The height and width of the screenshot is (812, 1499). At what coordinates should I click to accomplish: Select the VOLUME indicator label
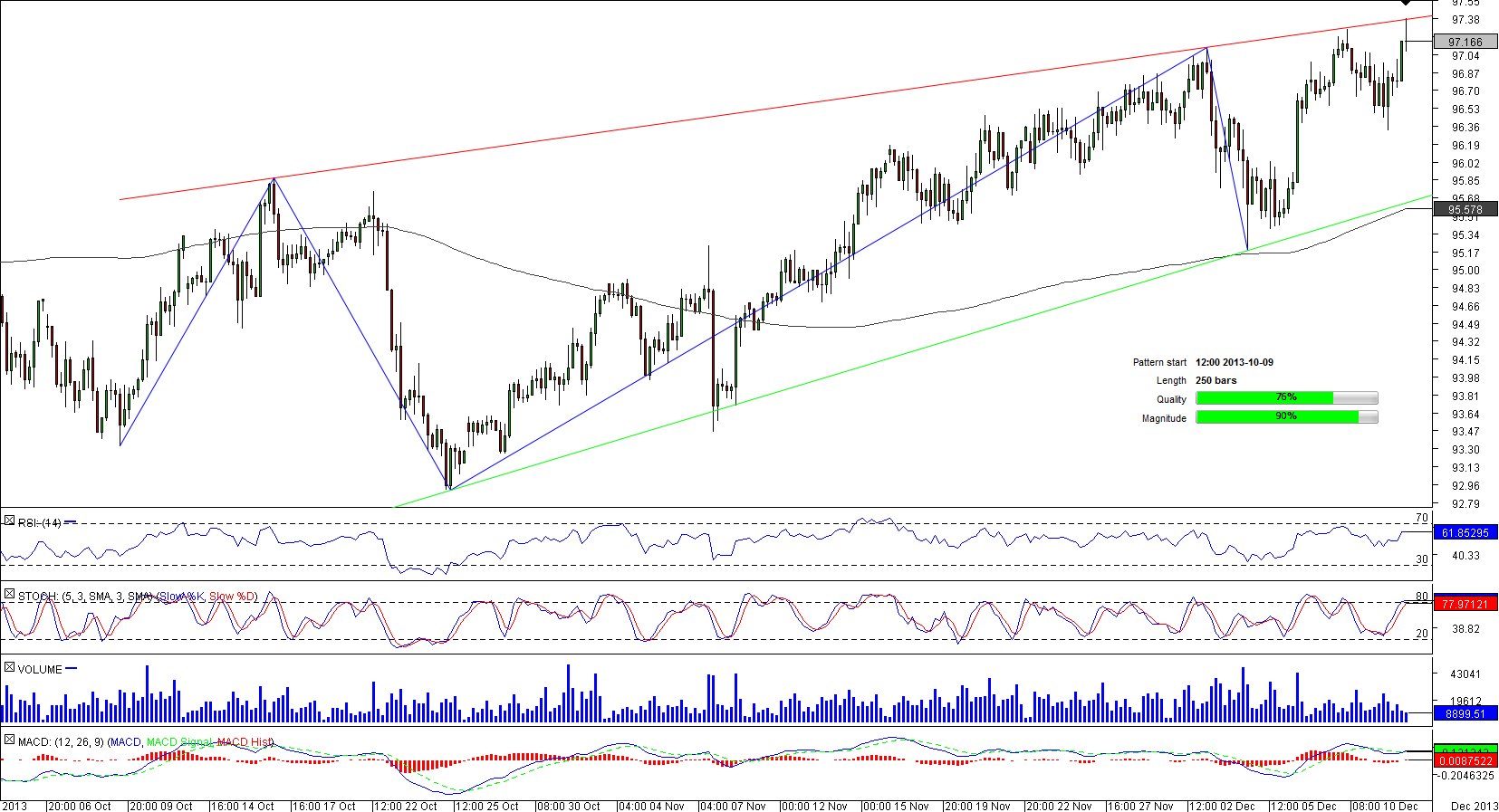pos(40,670)
